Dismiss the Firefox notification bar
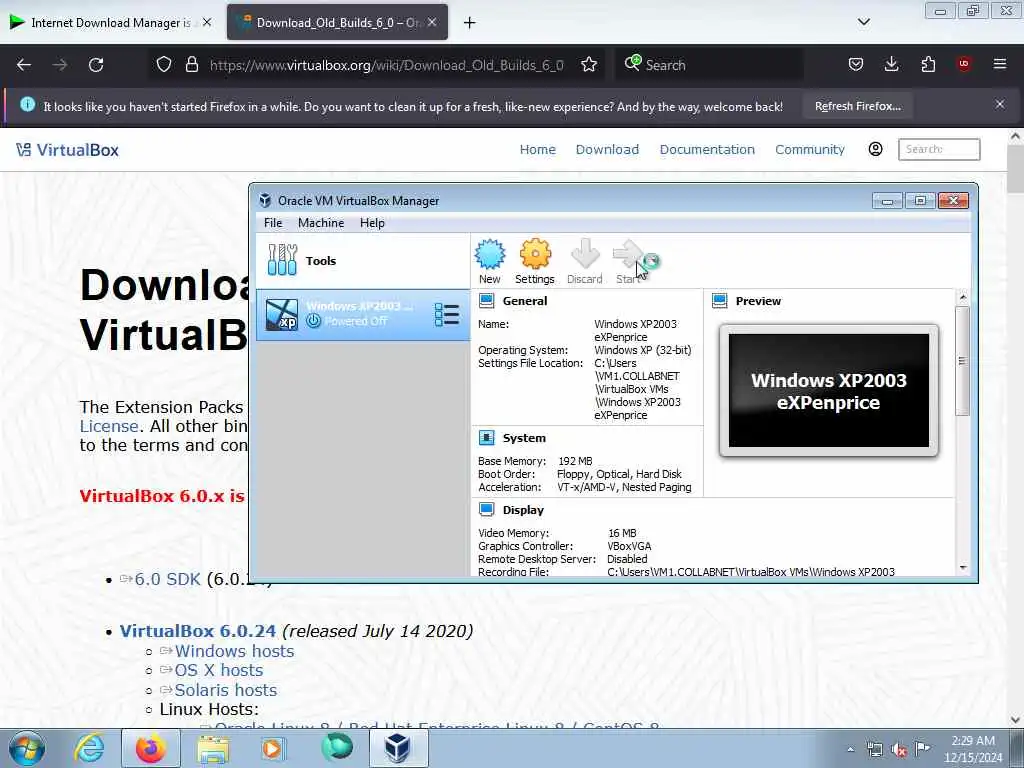 (x=1000, y=104)
